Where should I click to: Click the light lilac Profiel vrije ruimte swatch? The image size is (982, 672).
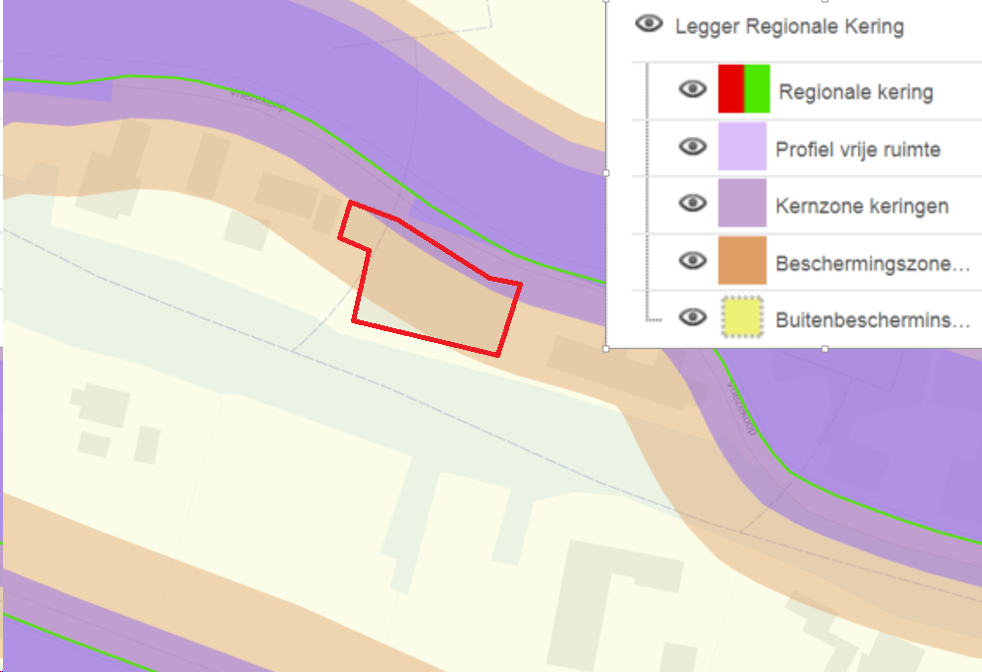tap(742, 147)
